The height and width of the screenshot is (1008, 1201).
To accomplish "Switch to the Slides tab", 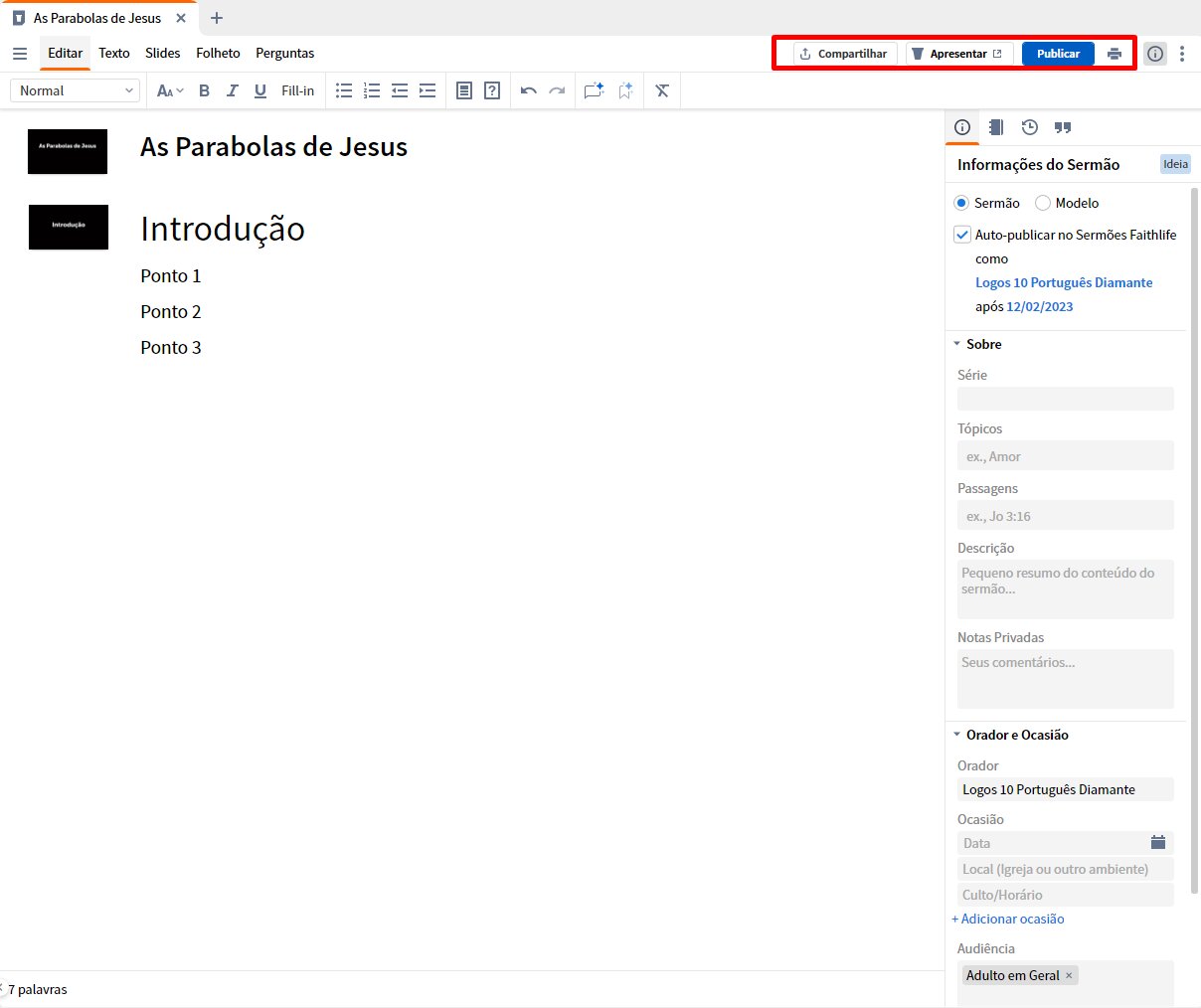I will [163, 54].
